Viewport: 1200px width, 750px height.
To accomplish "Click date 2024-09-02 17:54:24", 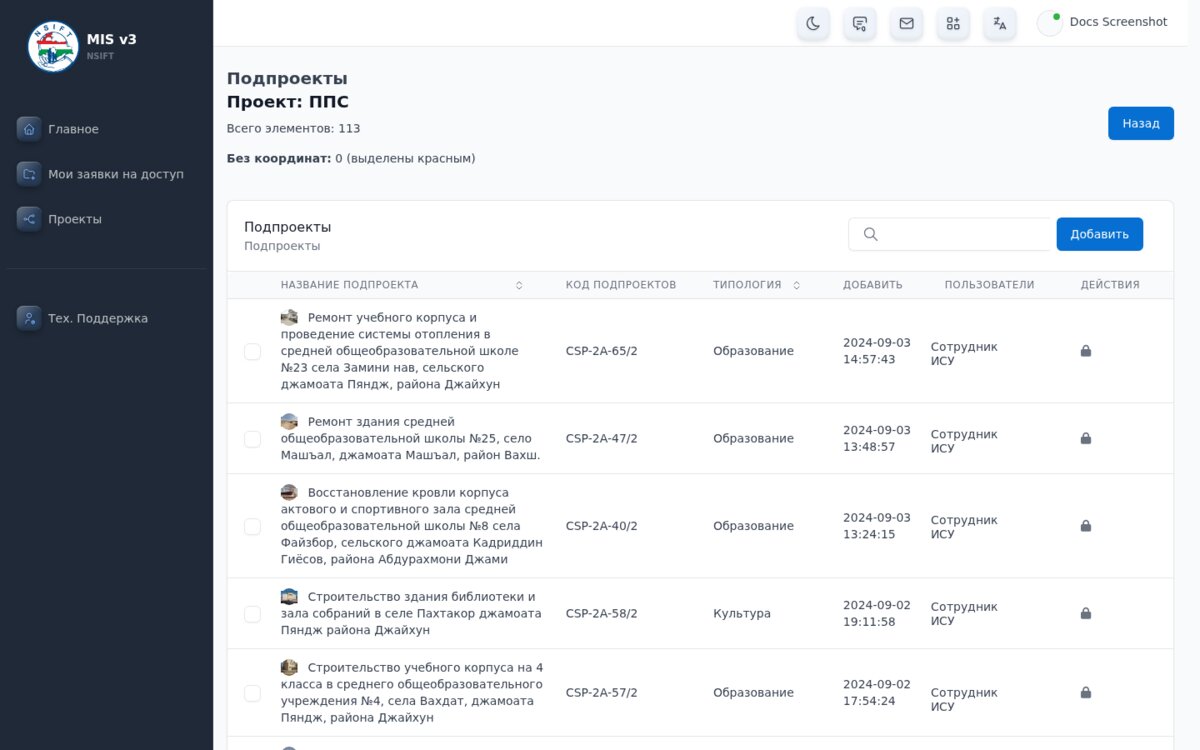I will [877, 692].
